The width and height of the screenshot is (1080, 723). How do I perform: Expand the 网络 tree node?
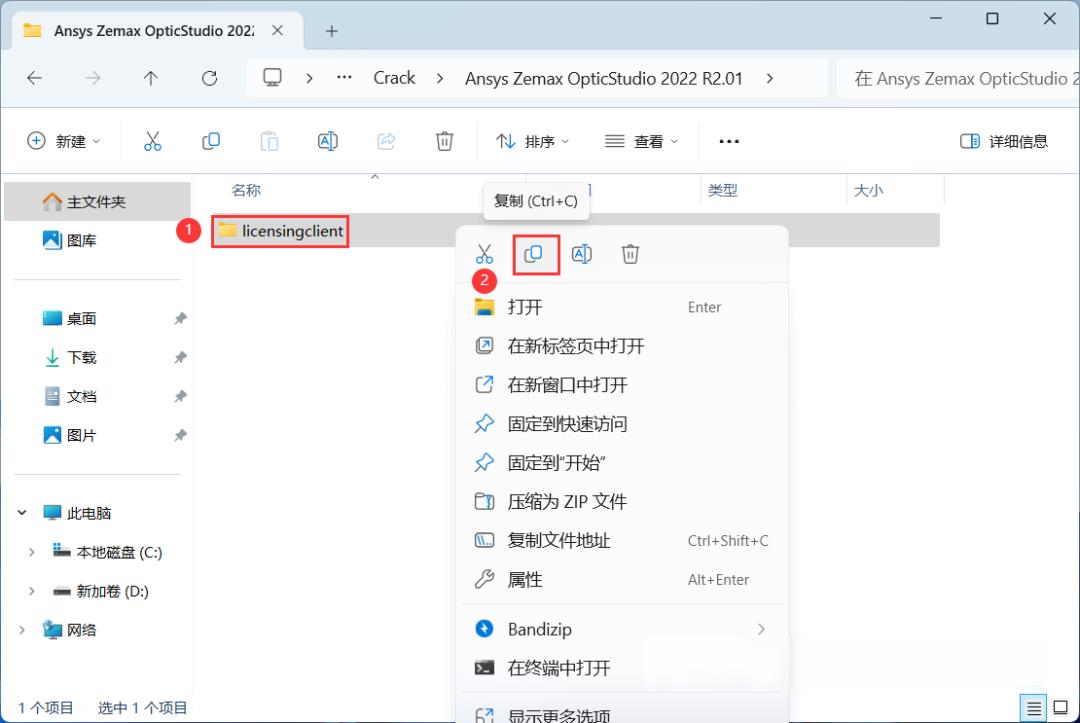[x=22, y=630]
